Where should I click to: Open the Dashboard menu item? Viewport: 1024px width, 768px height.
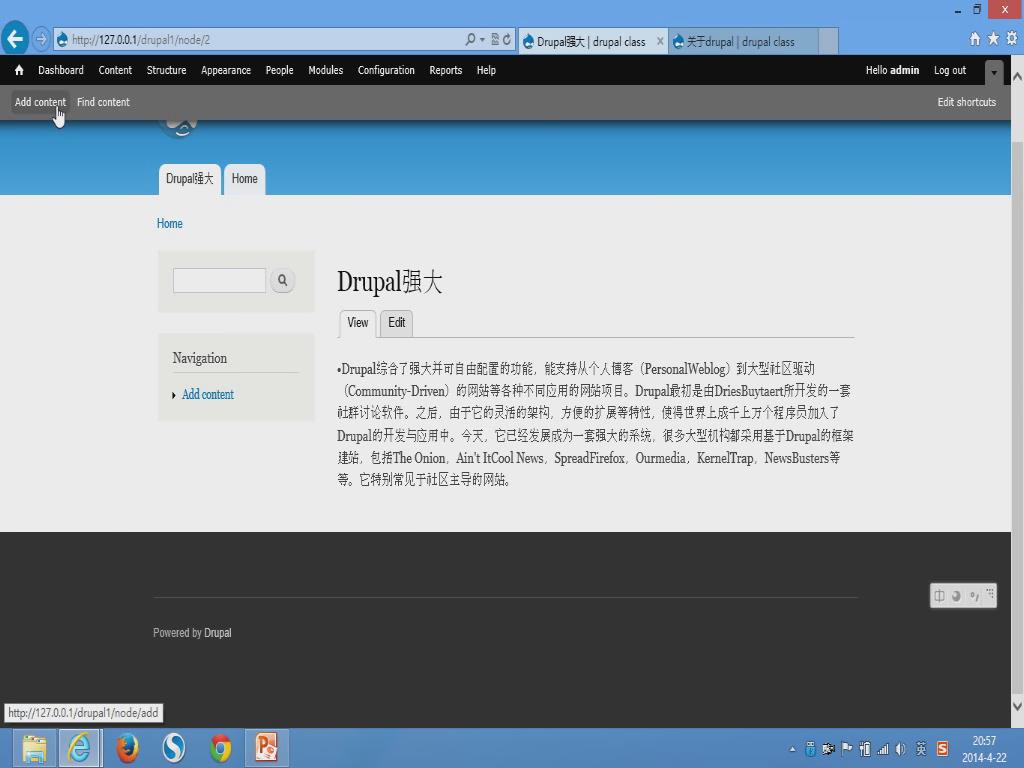61,70
